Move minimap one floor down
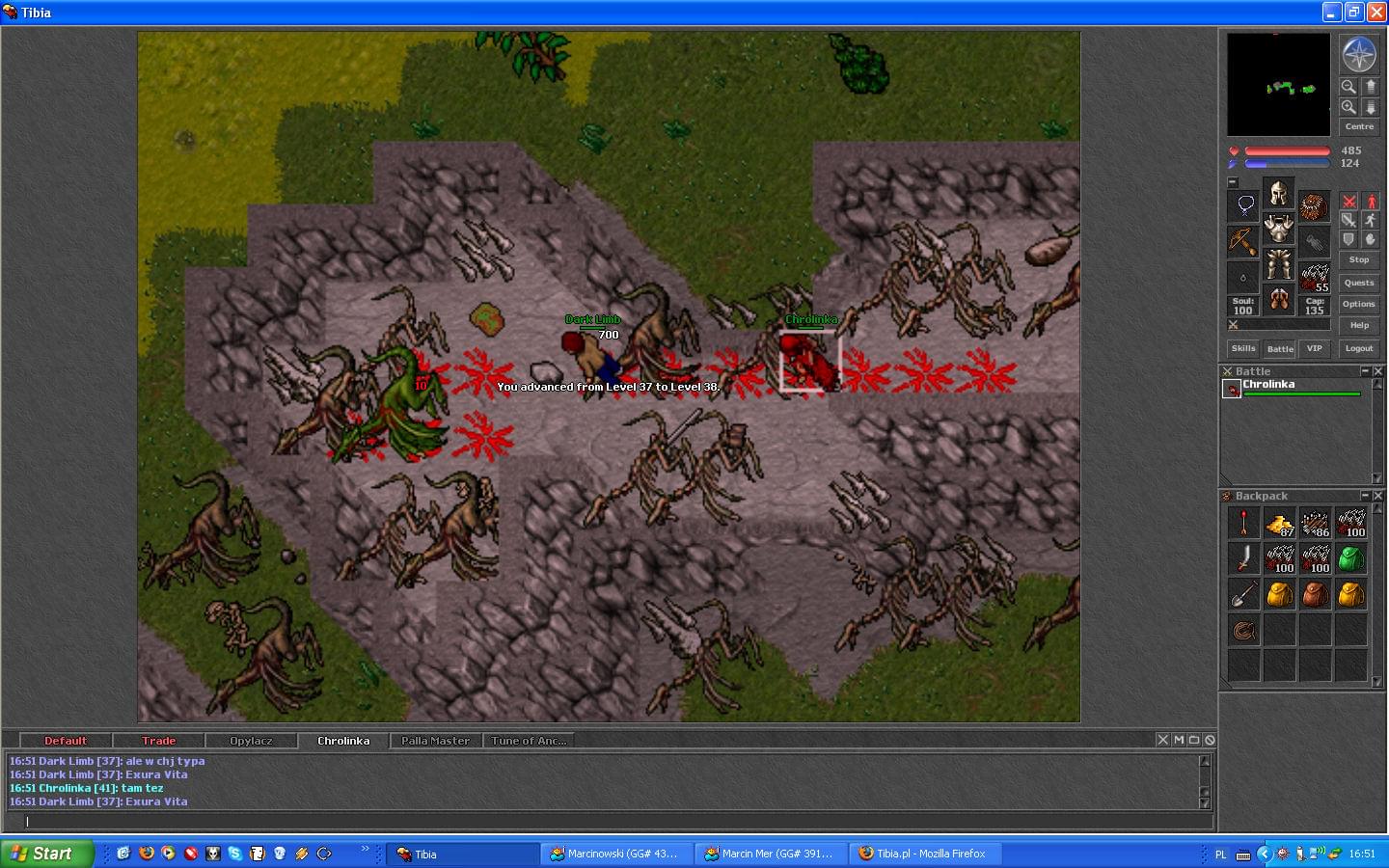 click(x=1370, y=107)
